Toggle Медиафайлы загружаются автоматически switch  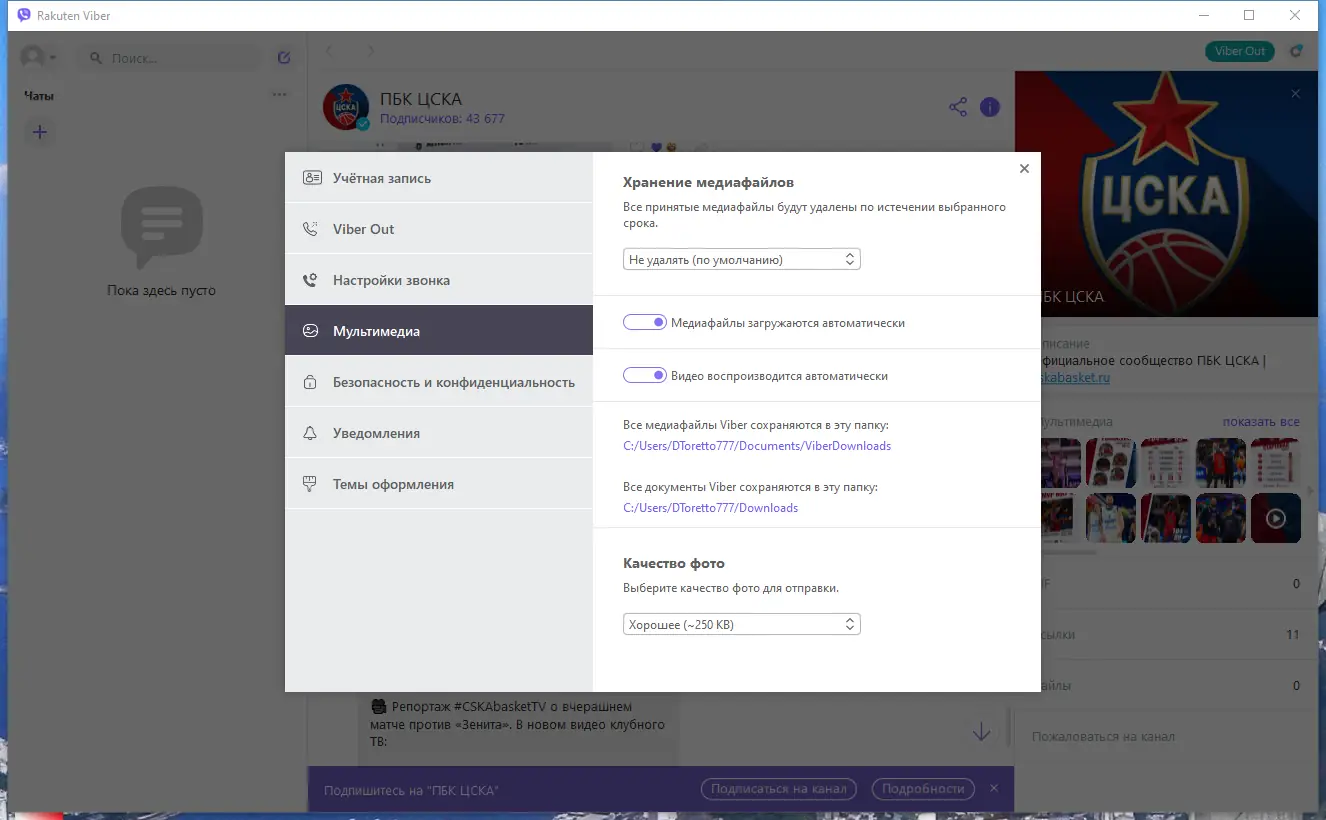pyautogui.click(x=644, y=323)
